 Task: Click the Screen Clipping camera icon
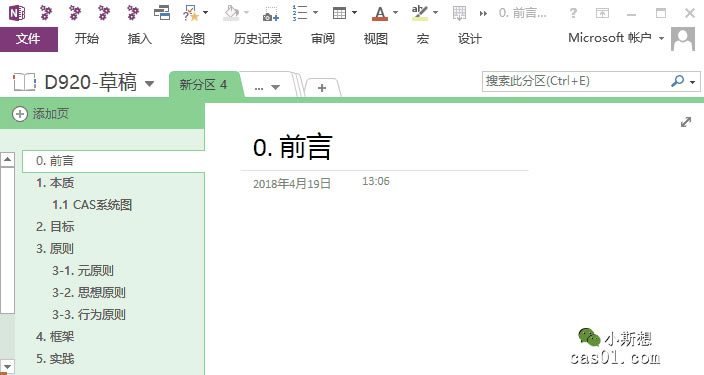tap(271, 13)
